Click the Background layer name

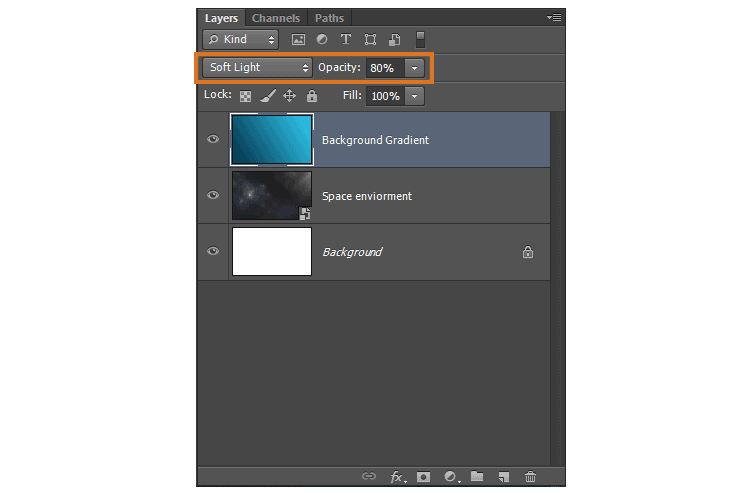[352, 252]
